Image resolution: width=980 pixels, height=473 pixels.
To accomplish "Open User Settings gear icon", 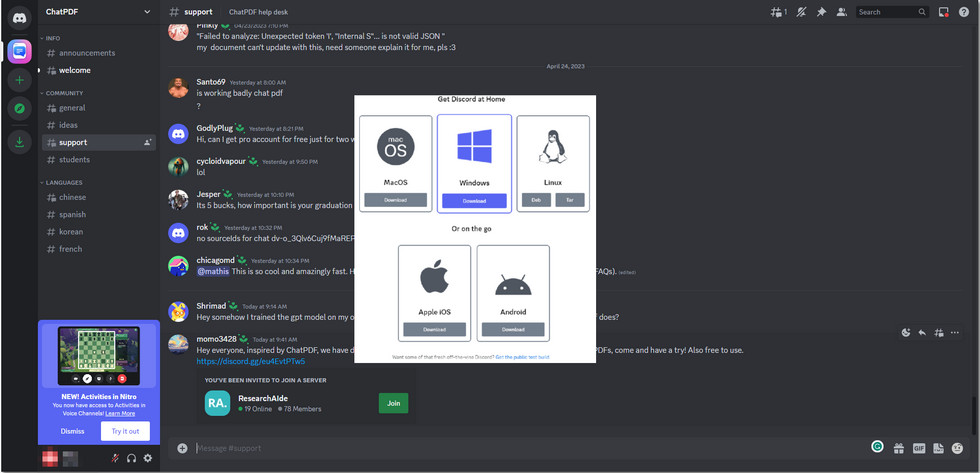I will coord(148,458).
